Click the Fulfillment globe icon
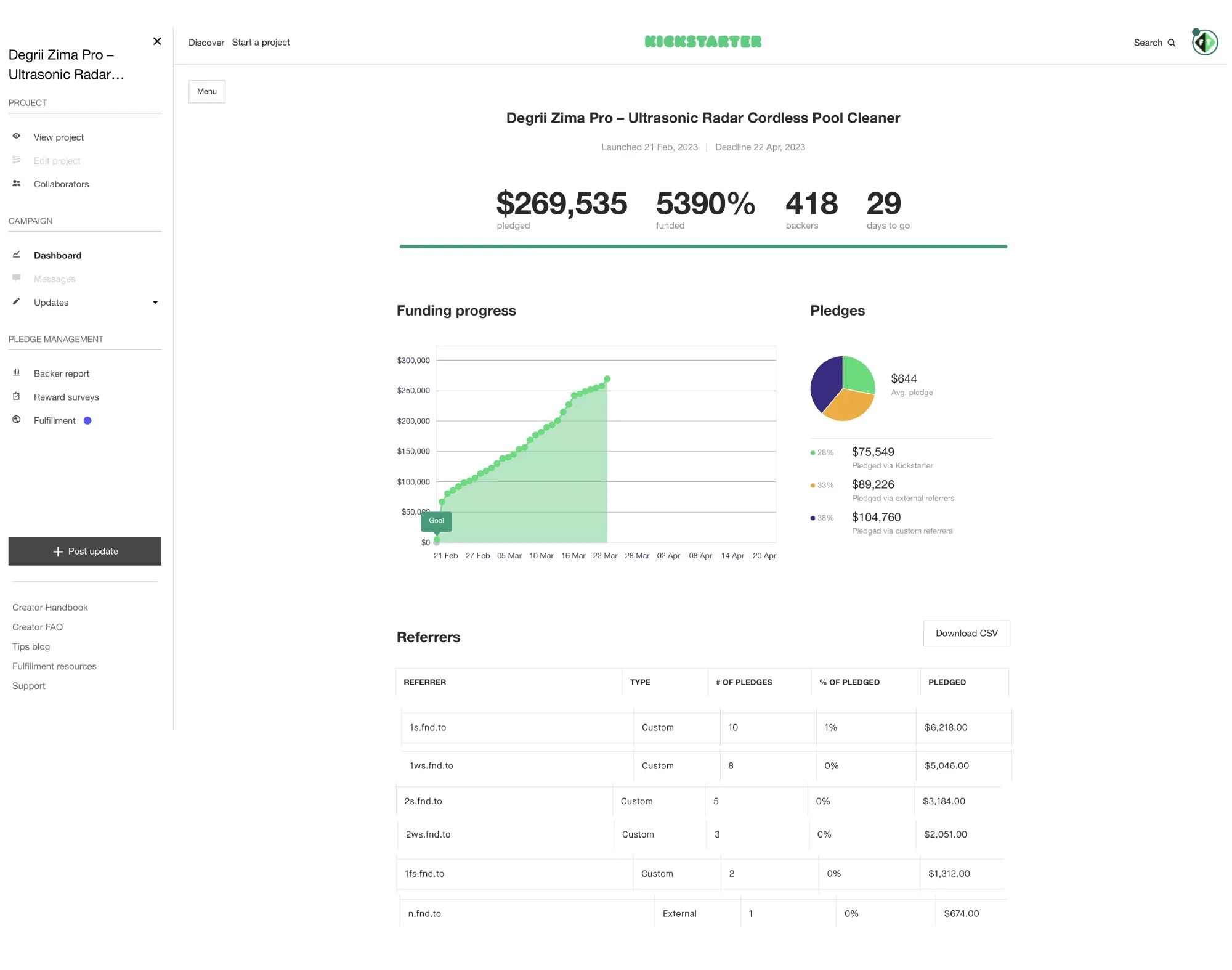 tap(17, 420)
